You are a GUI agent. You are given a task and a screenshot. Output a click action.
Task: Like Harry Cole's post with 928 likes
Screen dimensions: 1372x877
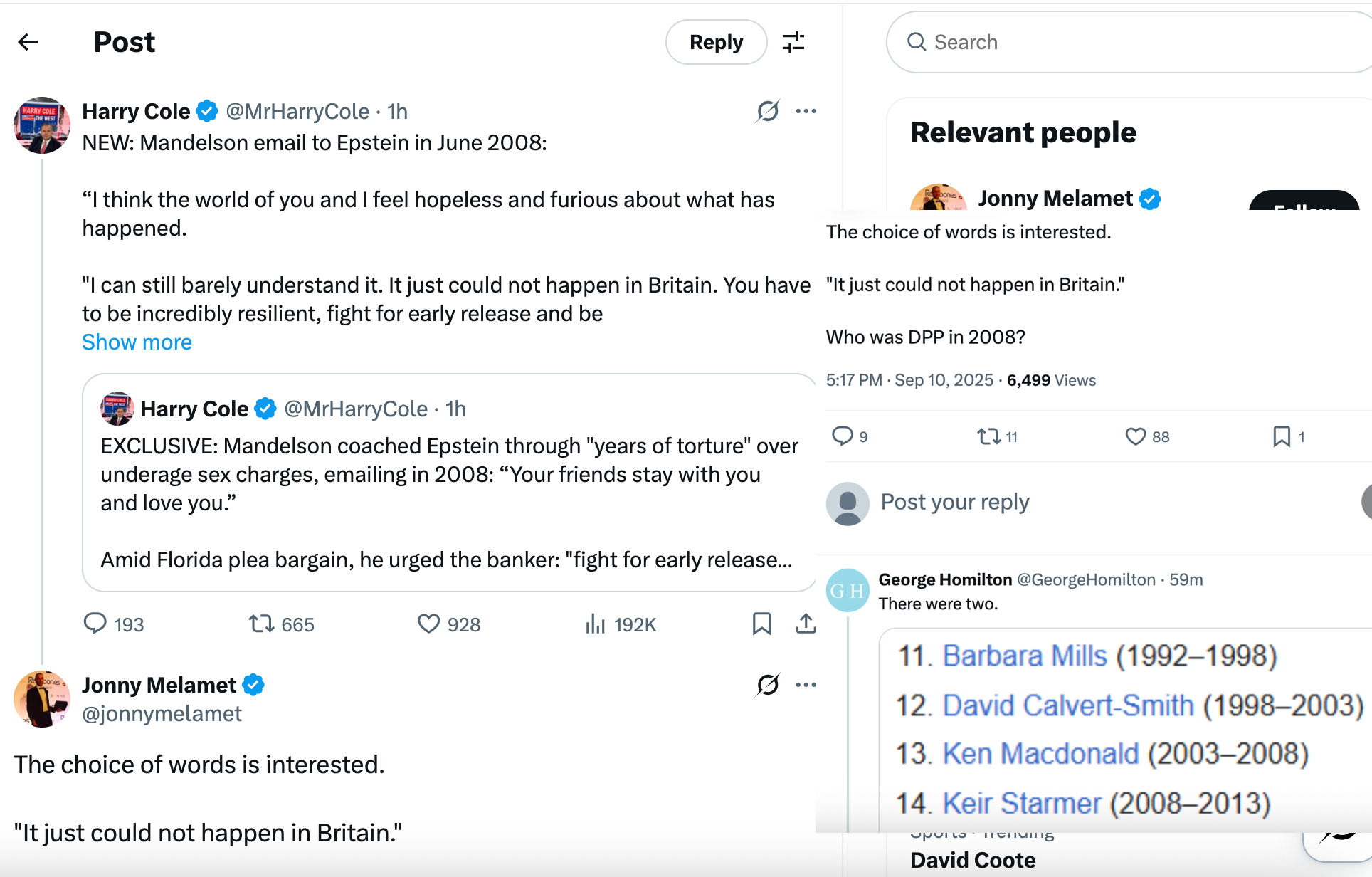point(428,624)
